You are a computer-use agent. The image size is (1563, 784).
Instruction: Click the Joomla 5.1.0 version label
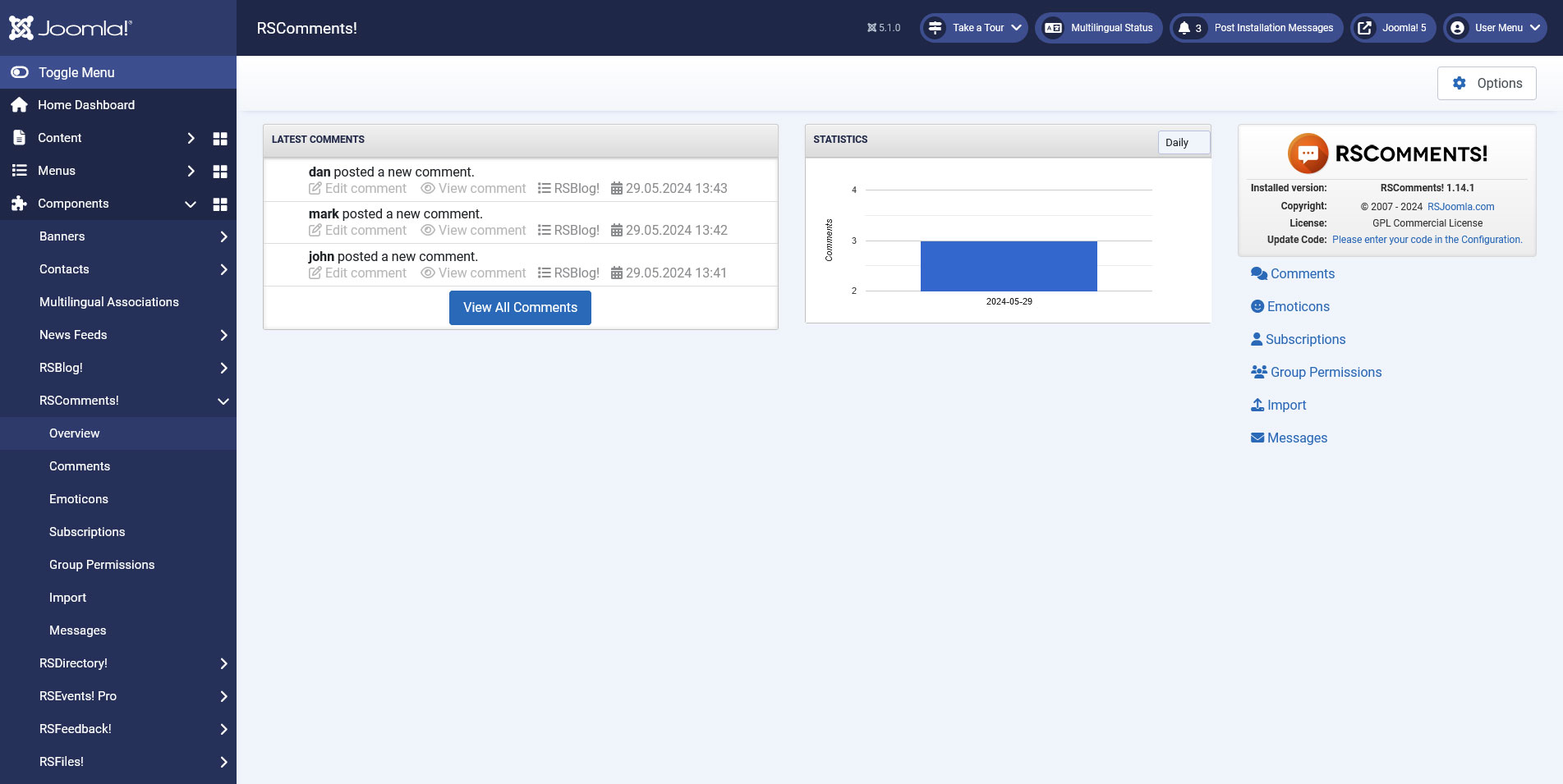click(x=884, y=28)
